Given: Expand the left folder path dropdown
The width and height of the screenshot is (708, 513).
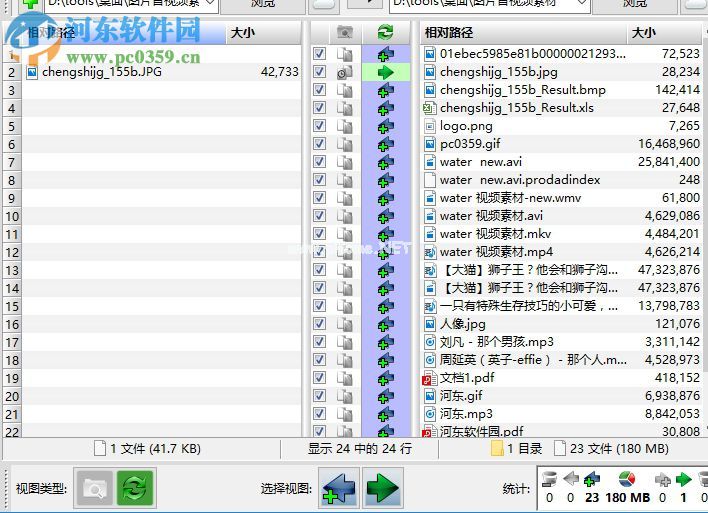Looking at the screenshot, I should (x=210, y=4).
